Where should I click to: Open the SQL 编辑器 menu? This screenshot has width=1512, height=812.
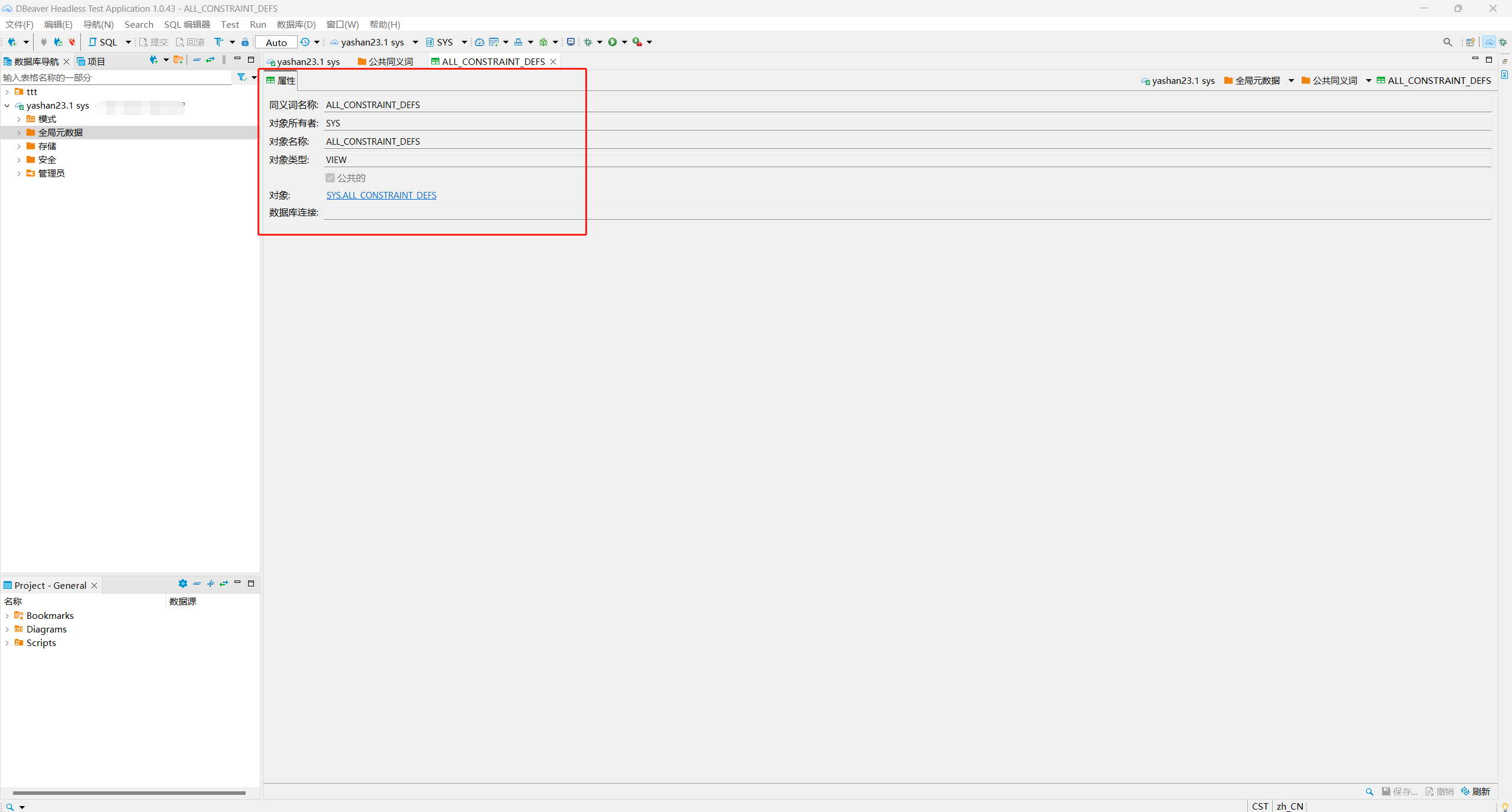coord(187,24)
